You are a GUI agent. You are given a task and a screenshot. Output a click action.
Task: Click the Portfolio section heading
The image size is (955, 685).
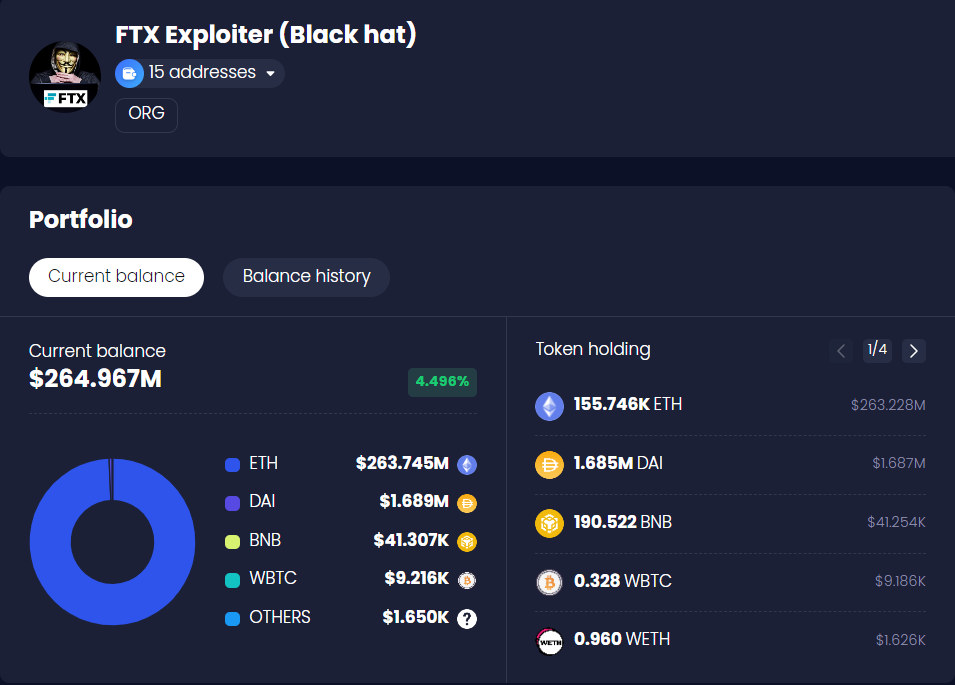click(x=81, y=220)
